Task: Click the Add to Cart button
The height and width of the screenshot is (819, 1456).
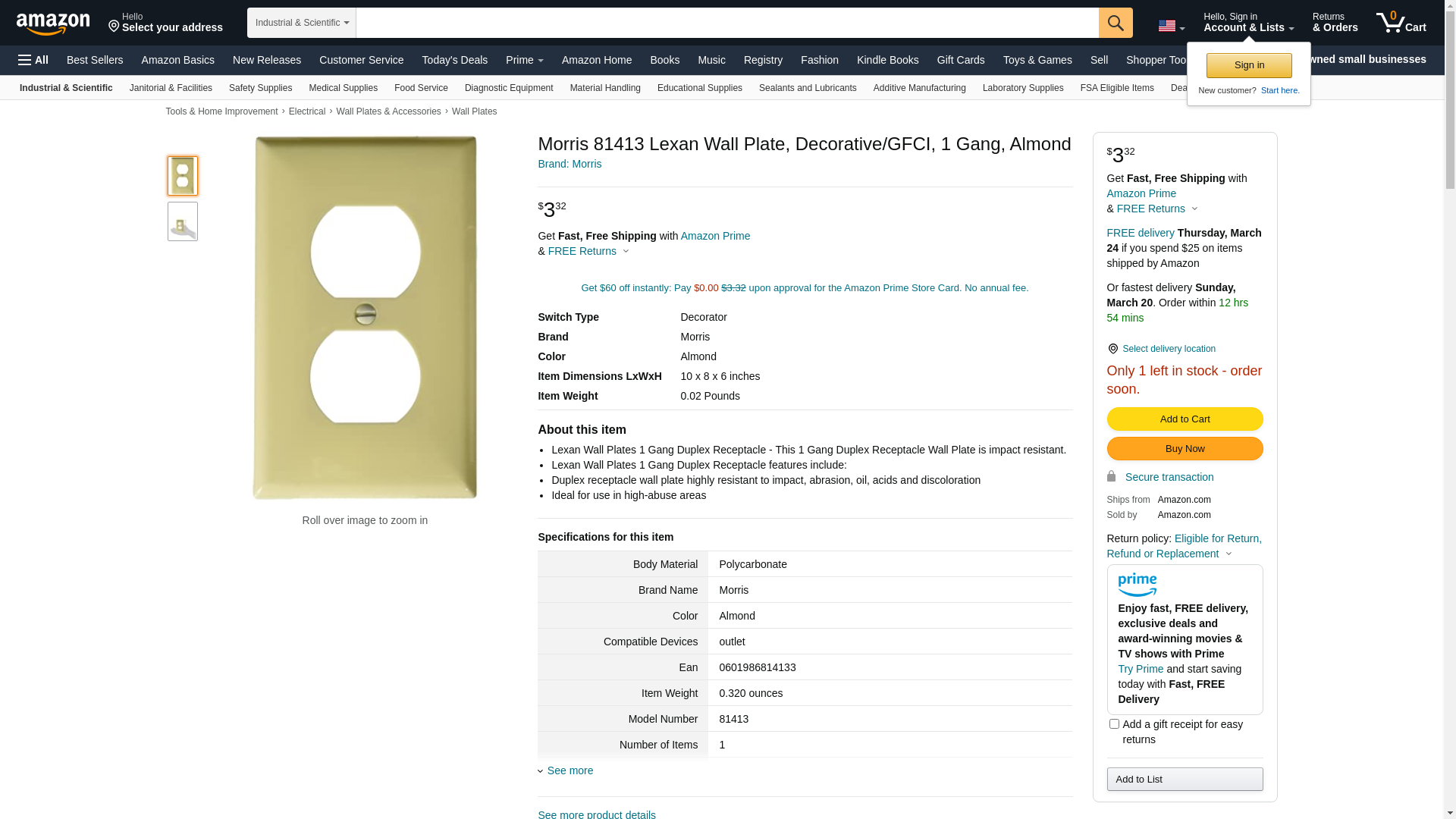Action: pyautogui.click(x=1184, y=419)
